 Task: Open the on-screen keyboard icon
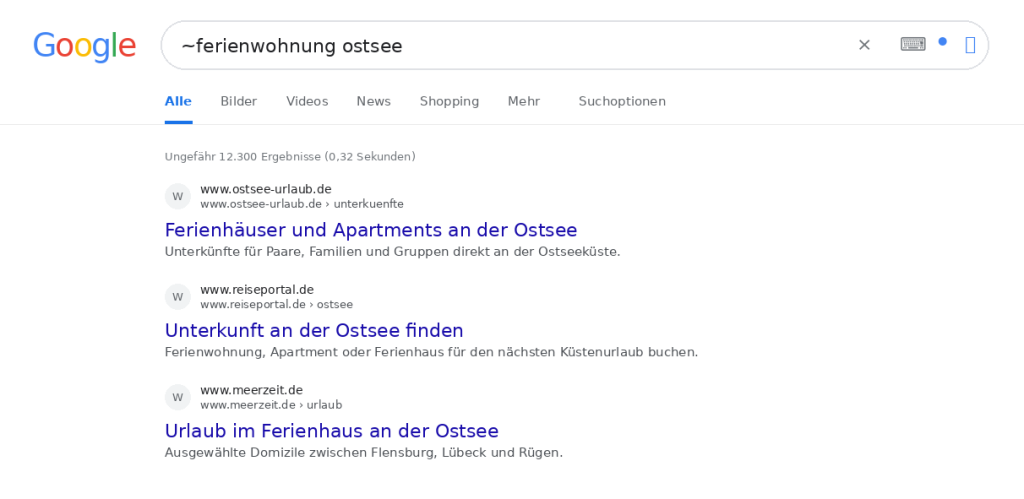(x=912, y=44)
